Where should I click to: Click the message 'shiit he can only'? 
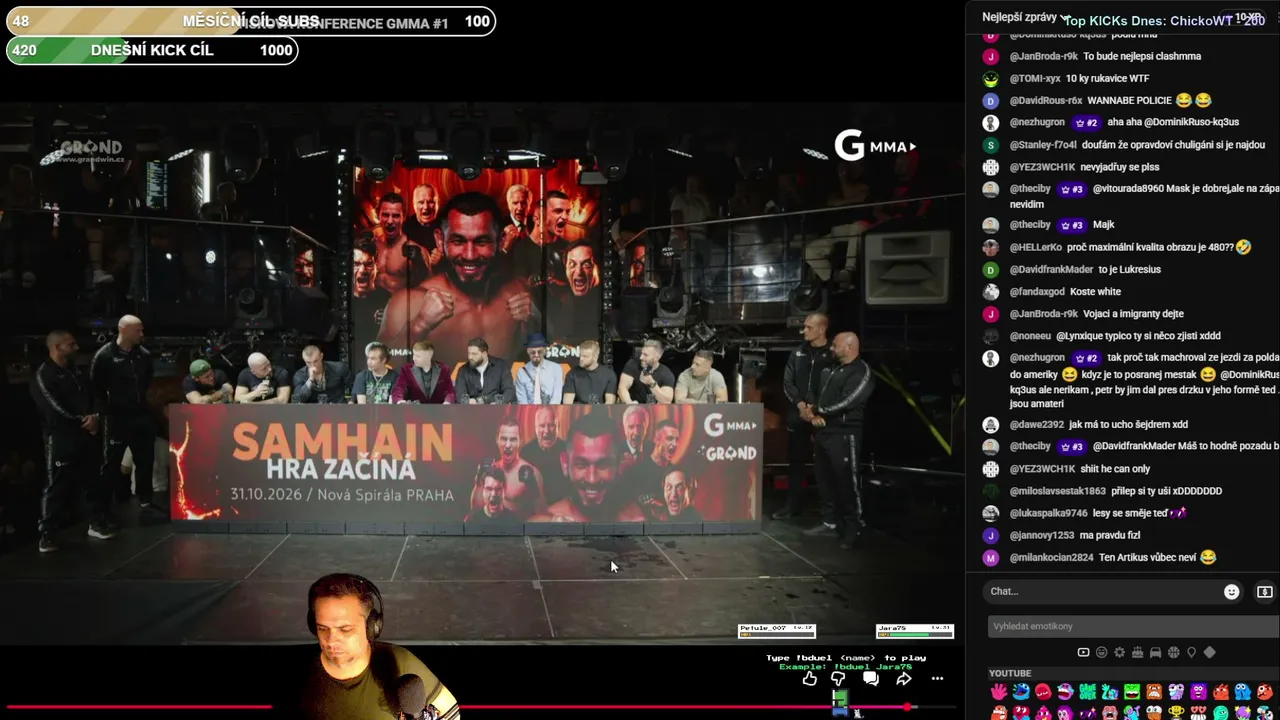point(1116,469)
